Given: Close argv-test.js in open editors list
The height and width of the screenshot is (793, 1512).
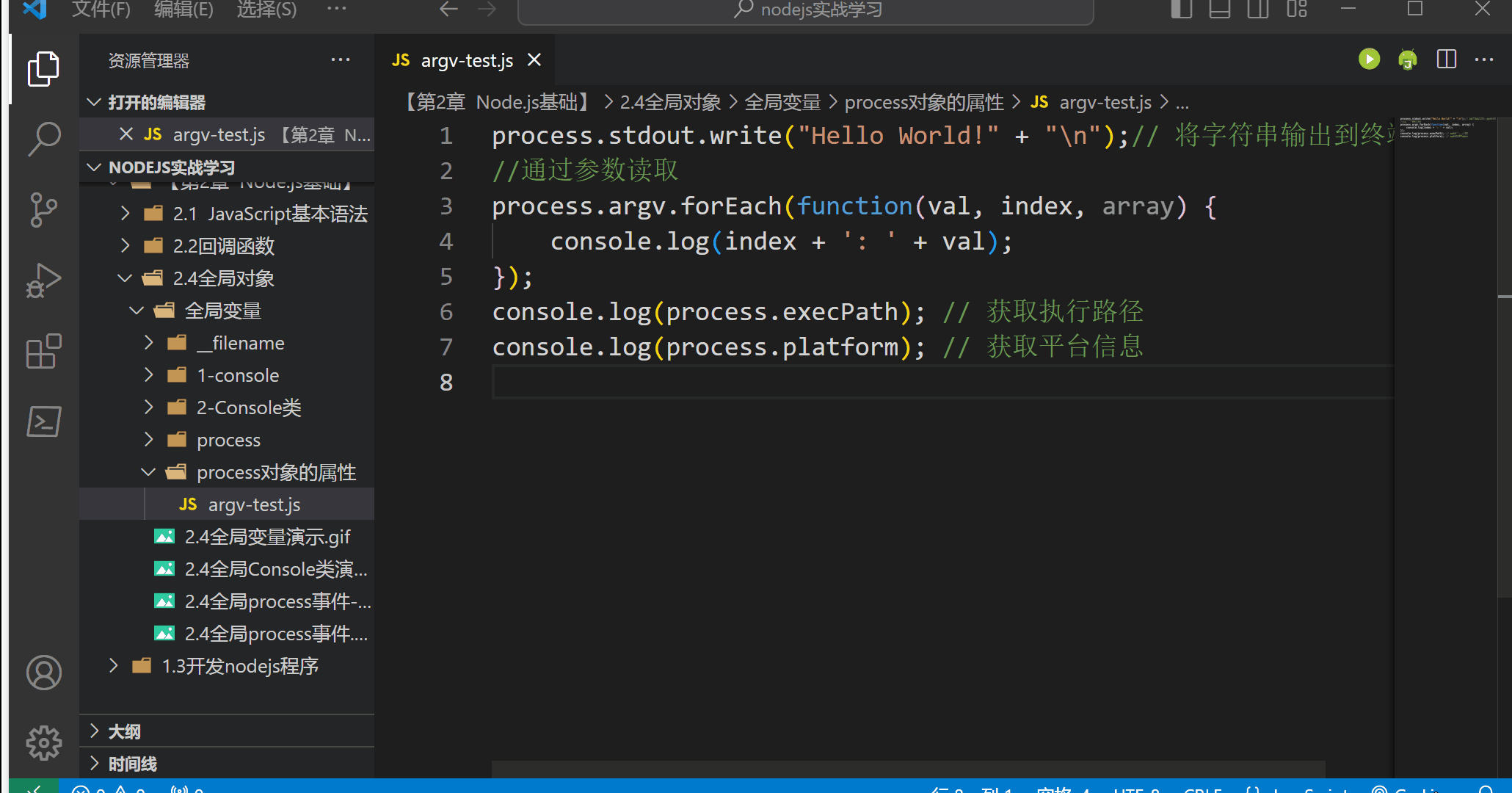Looking at the screenshot, I should click(x=126, y=134).
